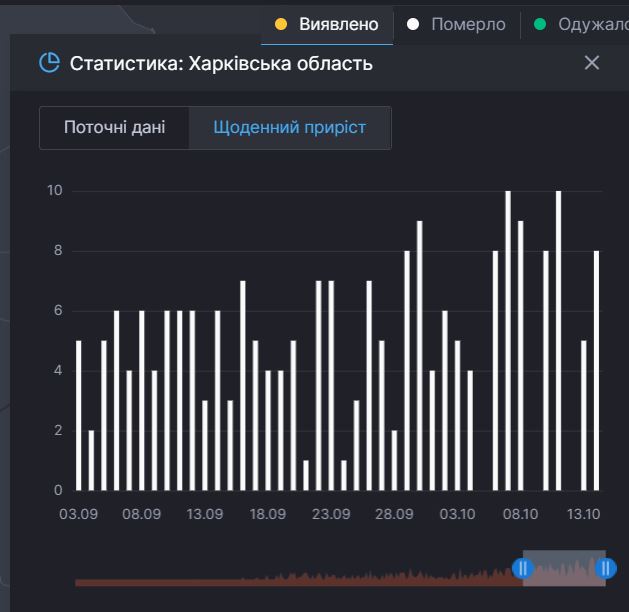Click the left range slider handle
Screen dimensions: 629x612
[523, 568]
